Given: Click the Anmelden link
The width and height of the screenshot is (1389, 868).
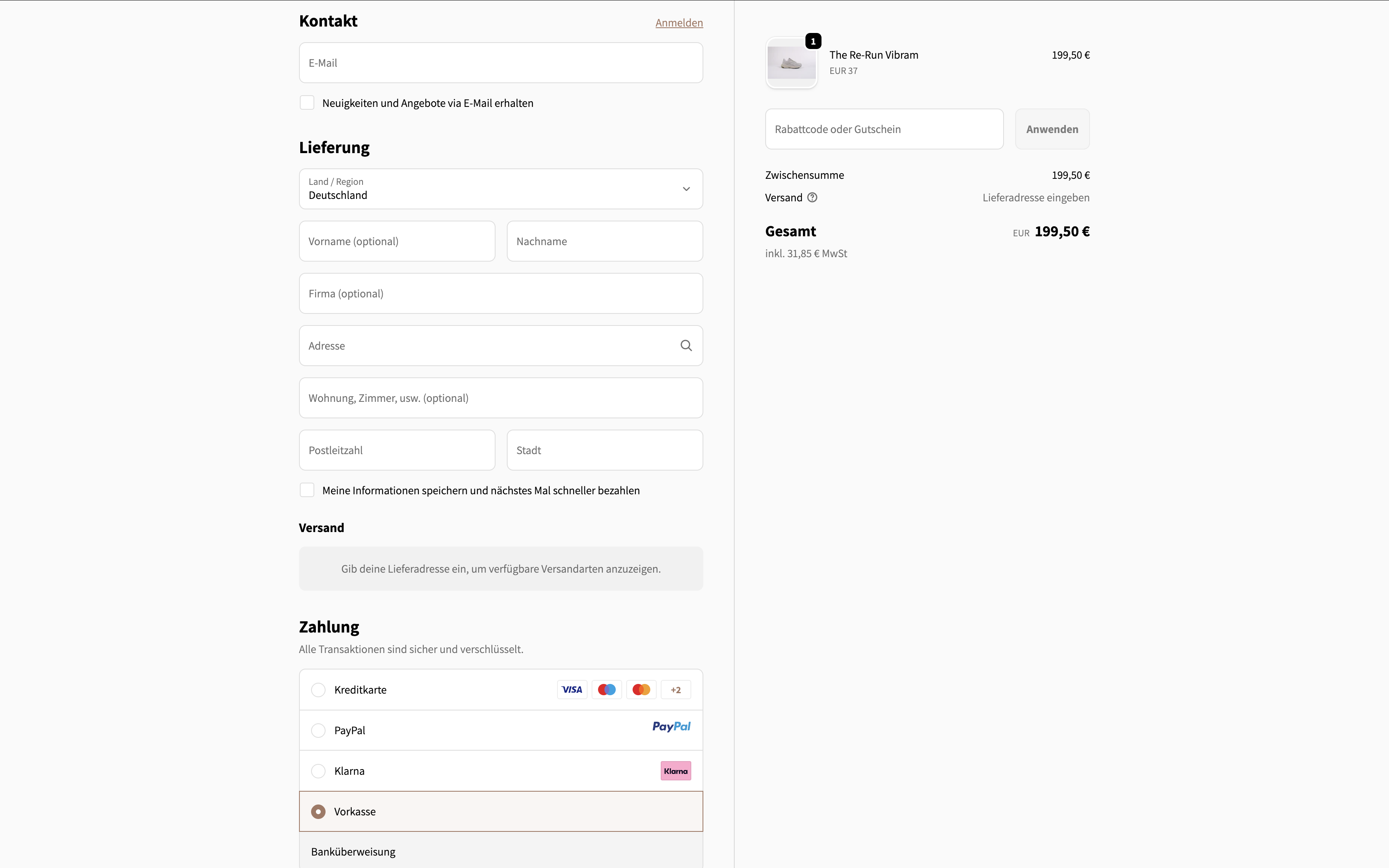Looking at the screenshot, I should click(x=679, y=23).
